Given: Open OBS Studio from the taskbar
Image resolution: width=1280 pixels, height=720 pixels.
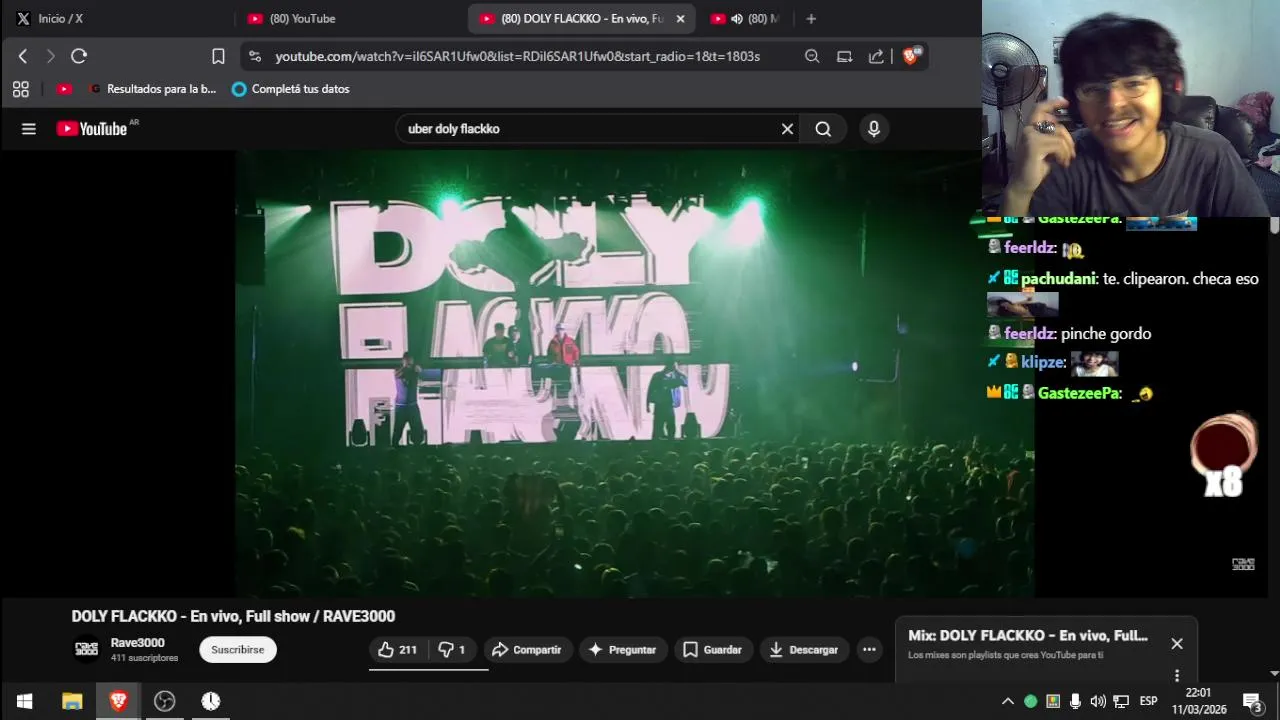Looking at the screenshot, I should (x=165, y=701).
